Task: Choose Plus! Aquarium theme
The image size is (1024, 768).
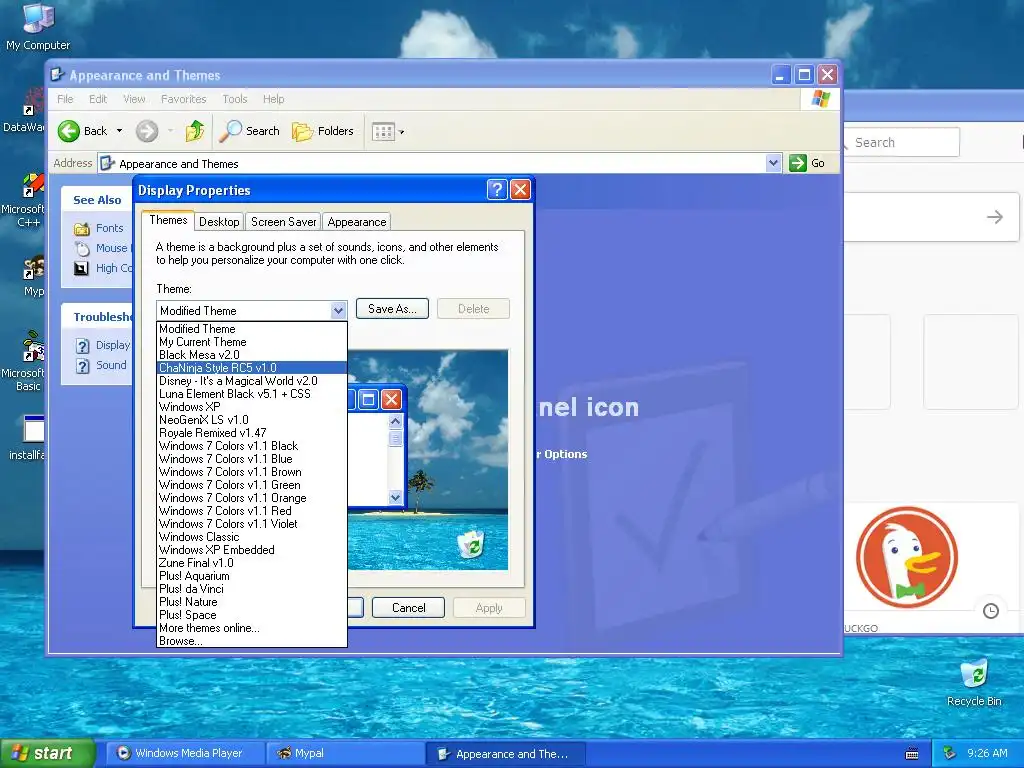Action: coord(252,576)
